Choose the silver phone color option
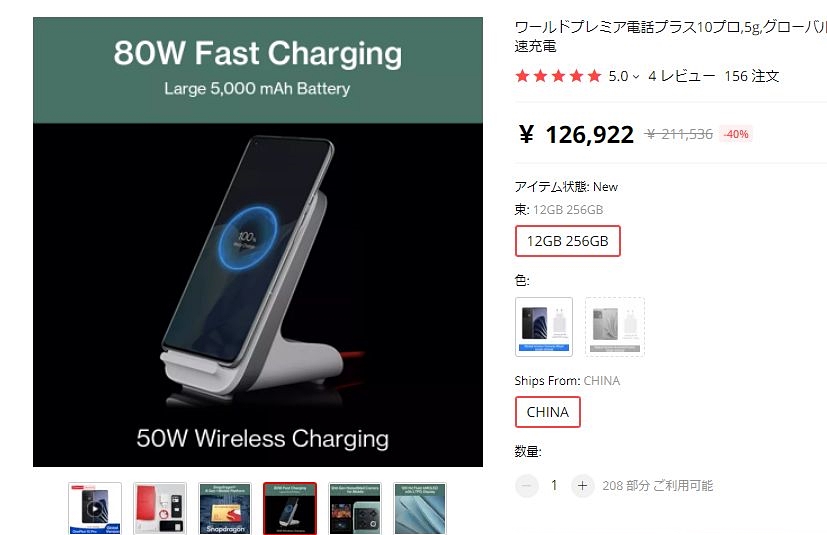Image resolution: width=827 pixels, height=535 pixels. click(615, 327)
